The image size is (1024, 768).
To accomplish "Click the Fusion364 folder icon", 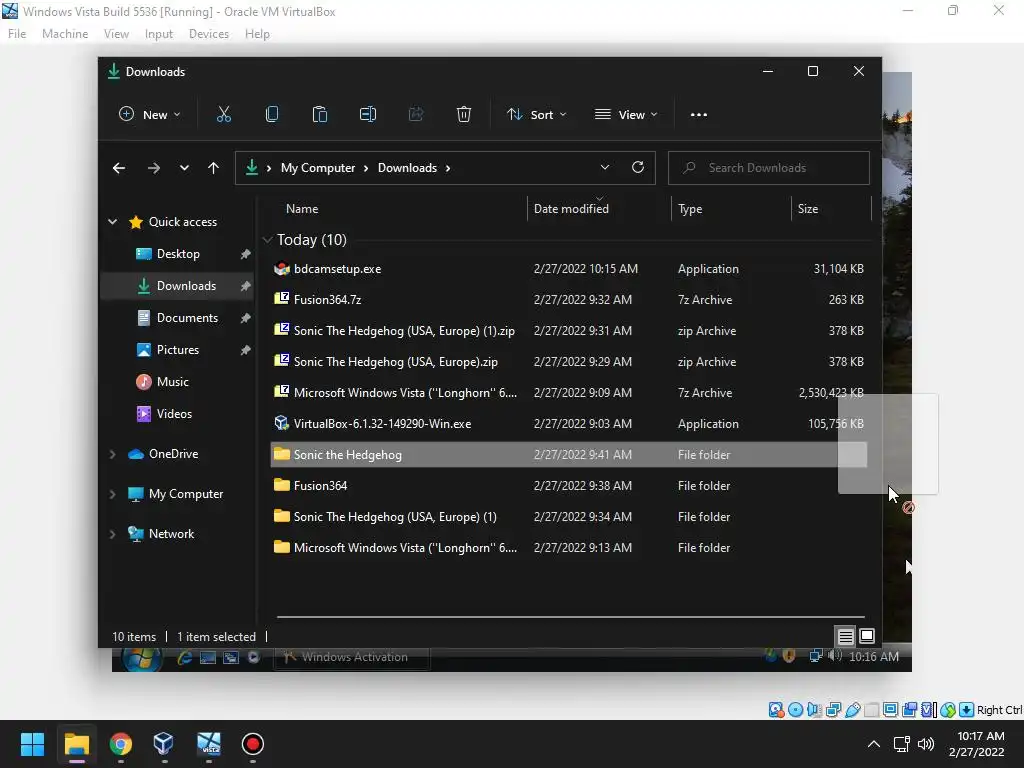I will point(281,485).
